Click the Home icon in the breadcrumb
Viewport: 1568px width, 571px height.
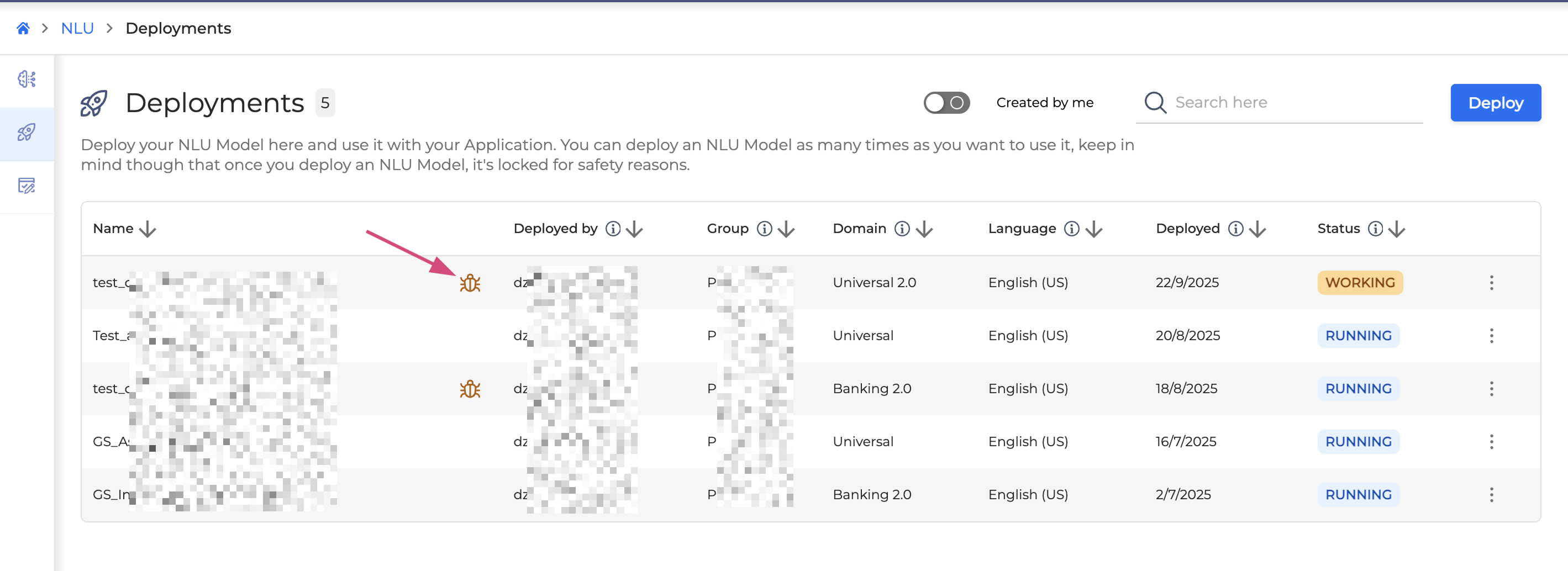click(x=23, y=28)
